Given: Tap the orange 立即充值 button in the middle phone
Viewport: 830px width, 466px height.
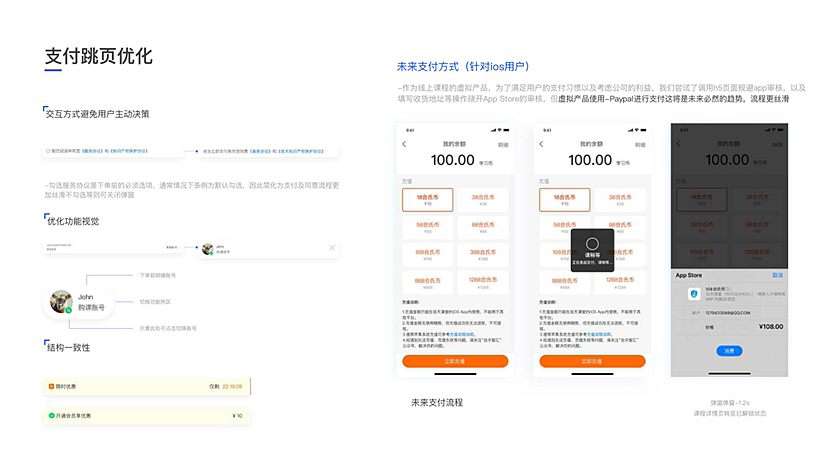Looking at the screenshot, I should pyautogui.click(x=592, y=361).
